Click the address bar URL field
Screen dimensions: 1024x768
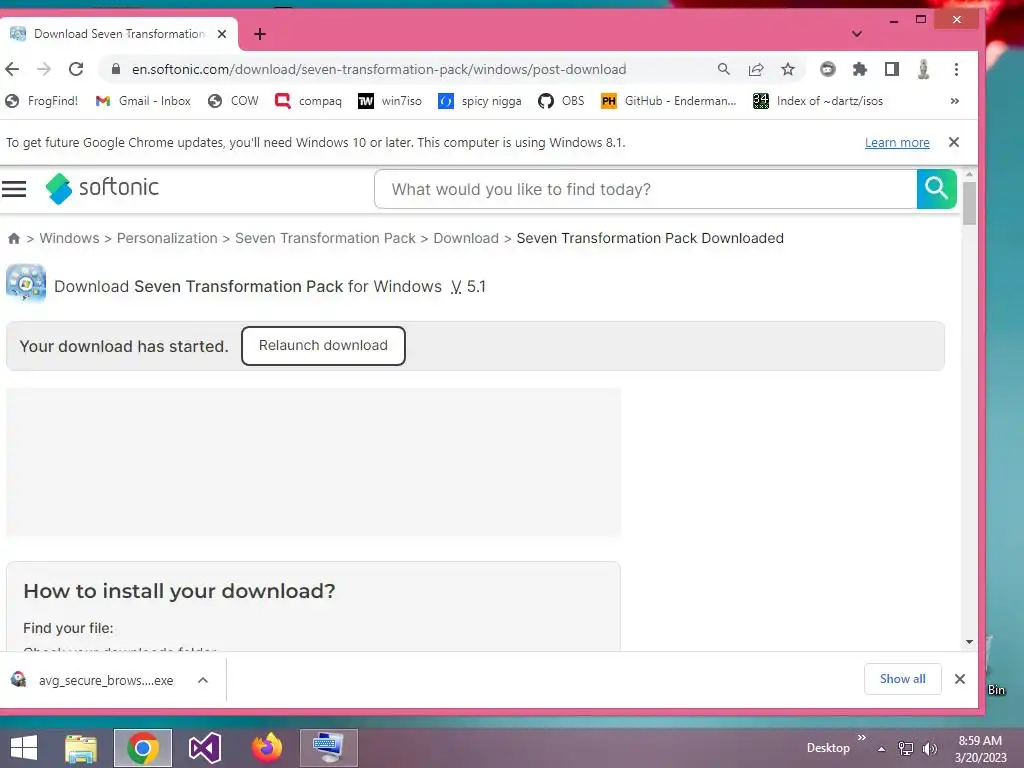tap(379, 69)
